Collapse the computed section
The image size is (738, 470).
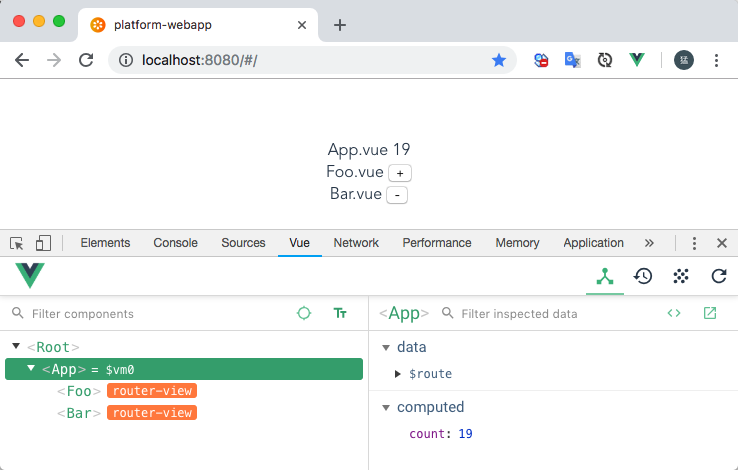pos(386,407)
